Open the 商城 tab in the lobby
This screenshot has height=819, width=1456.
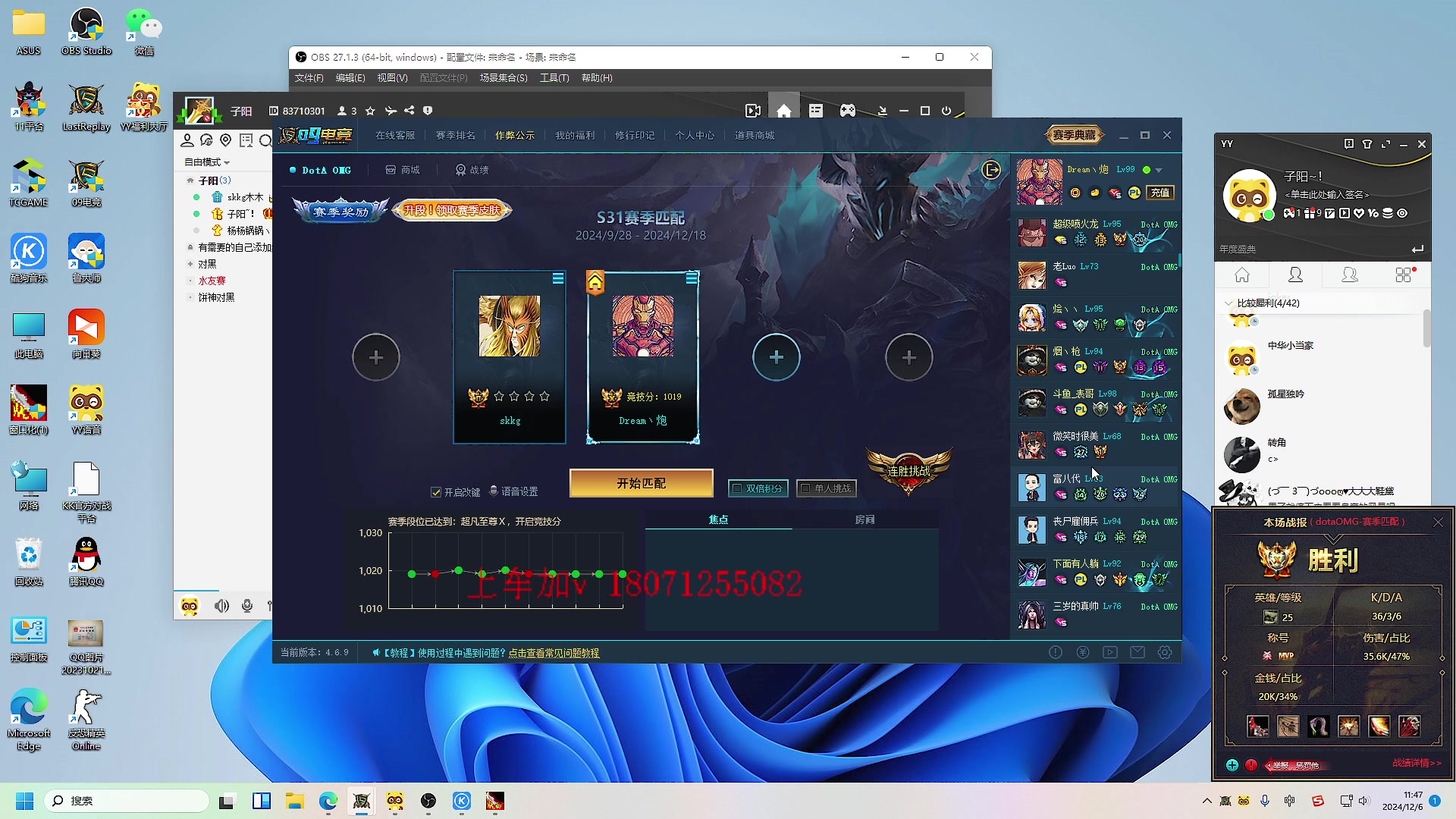click(x=403, y=170)
